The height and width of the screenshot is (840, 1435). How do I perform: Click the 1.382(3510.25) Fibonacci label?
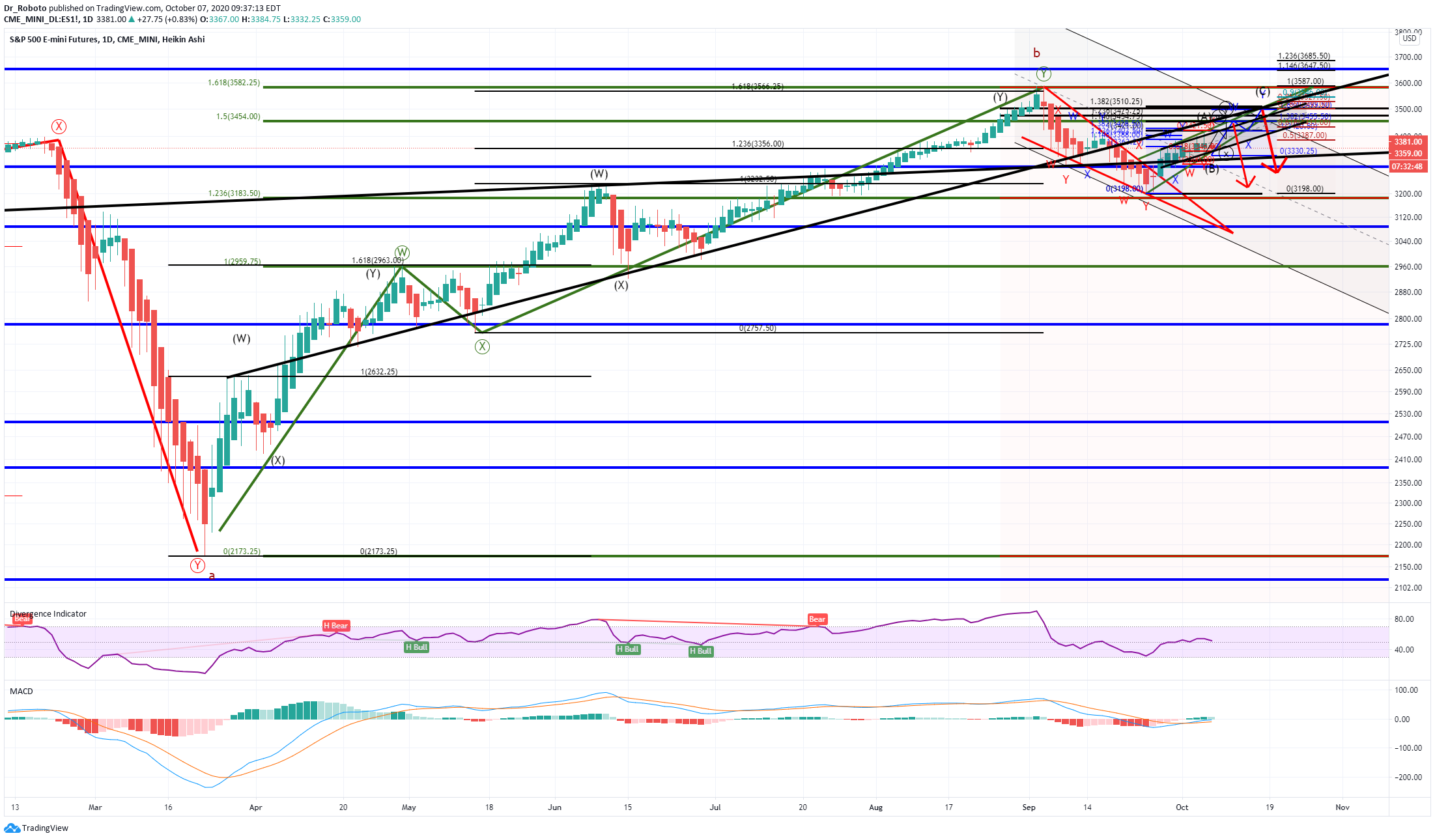pos(1116,102)
